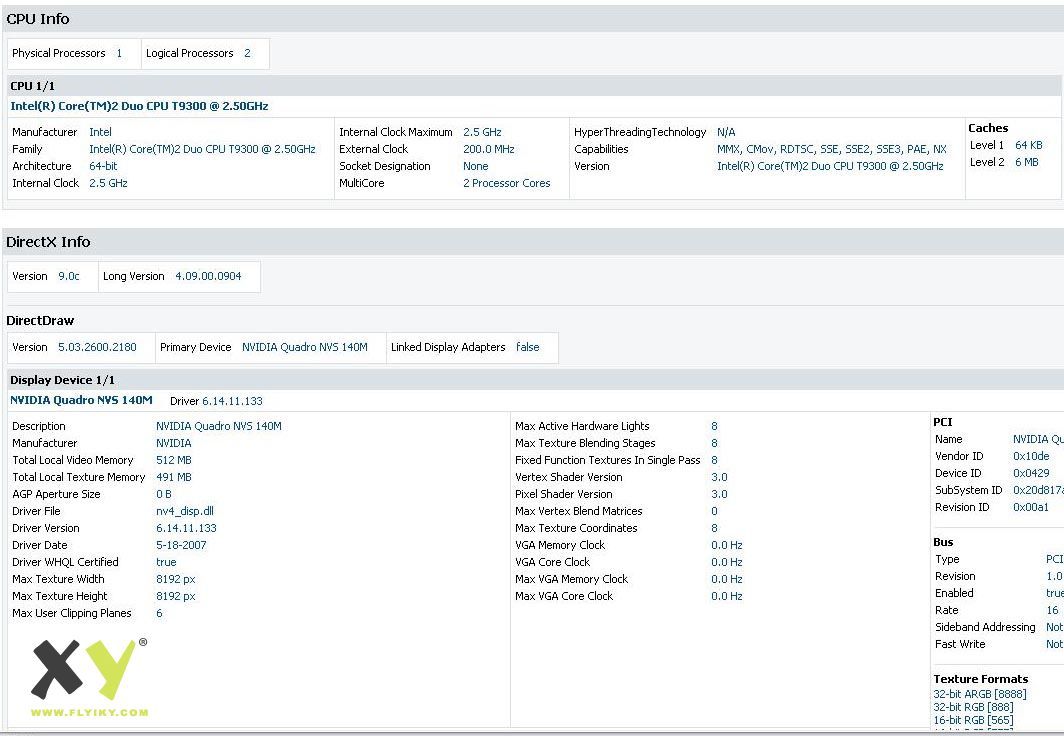The height and width of the screenshot is (736, 1064).
Task: Click the "Display Device 1/1" header
Action: point(62,381)
